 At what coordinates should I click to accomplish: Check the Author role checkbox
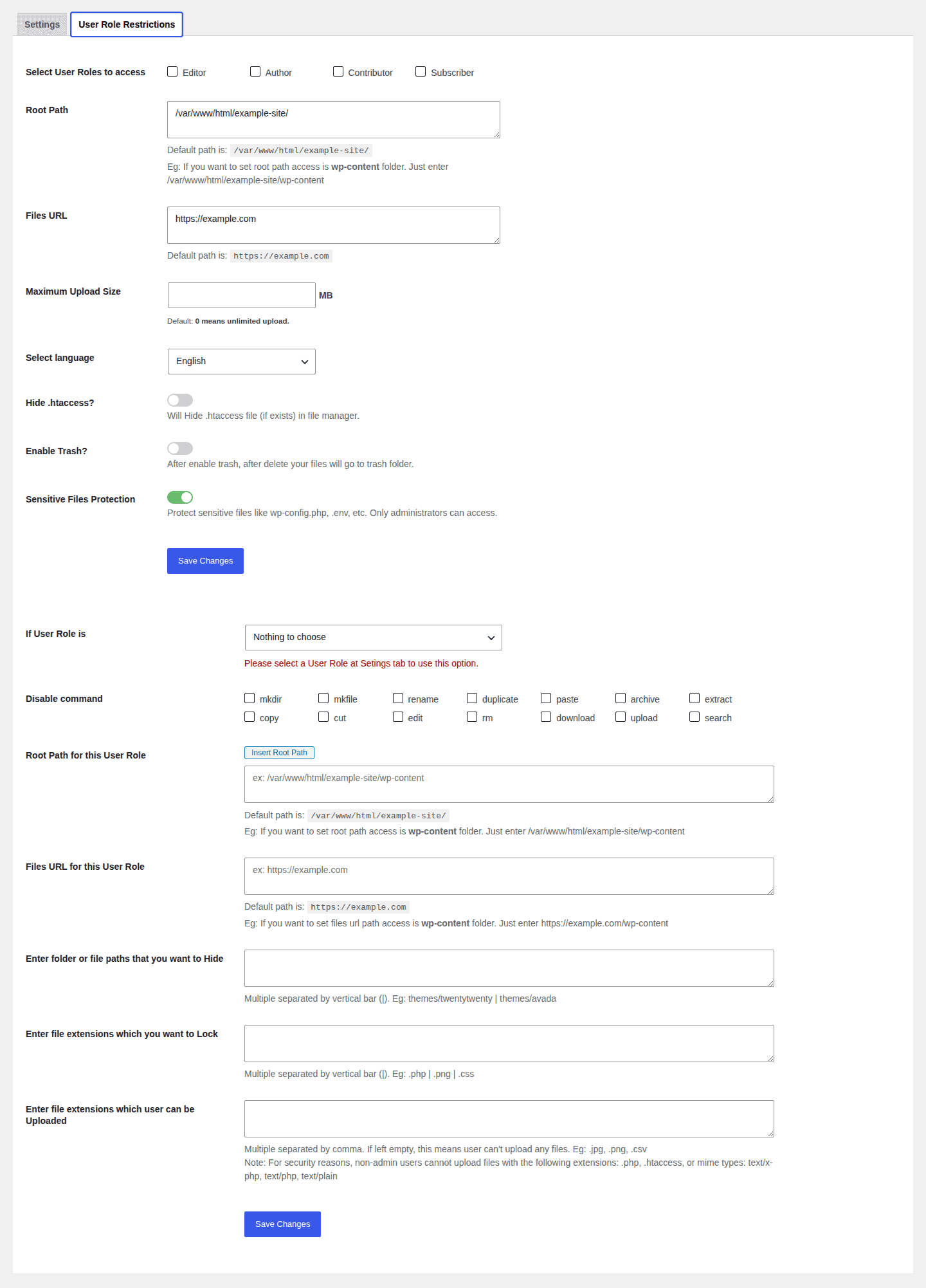pos(255,71)
